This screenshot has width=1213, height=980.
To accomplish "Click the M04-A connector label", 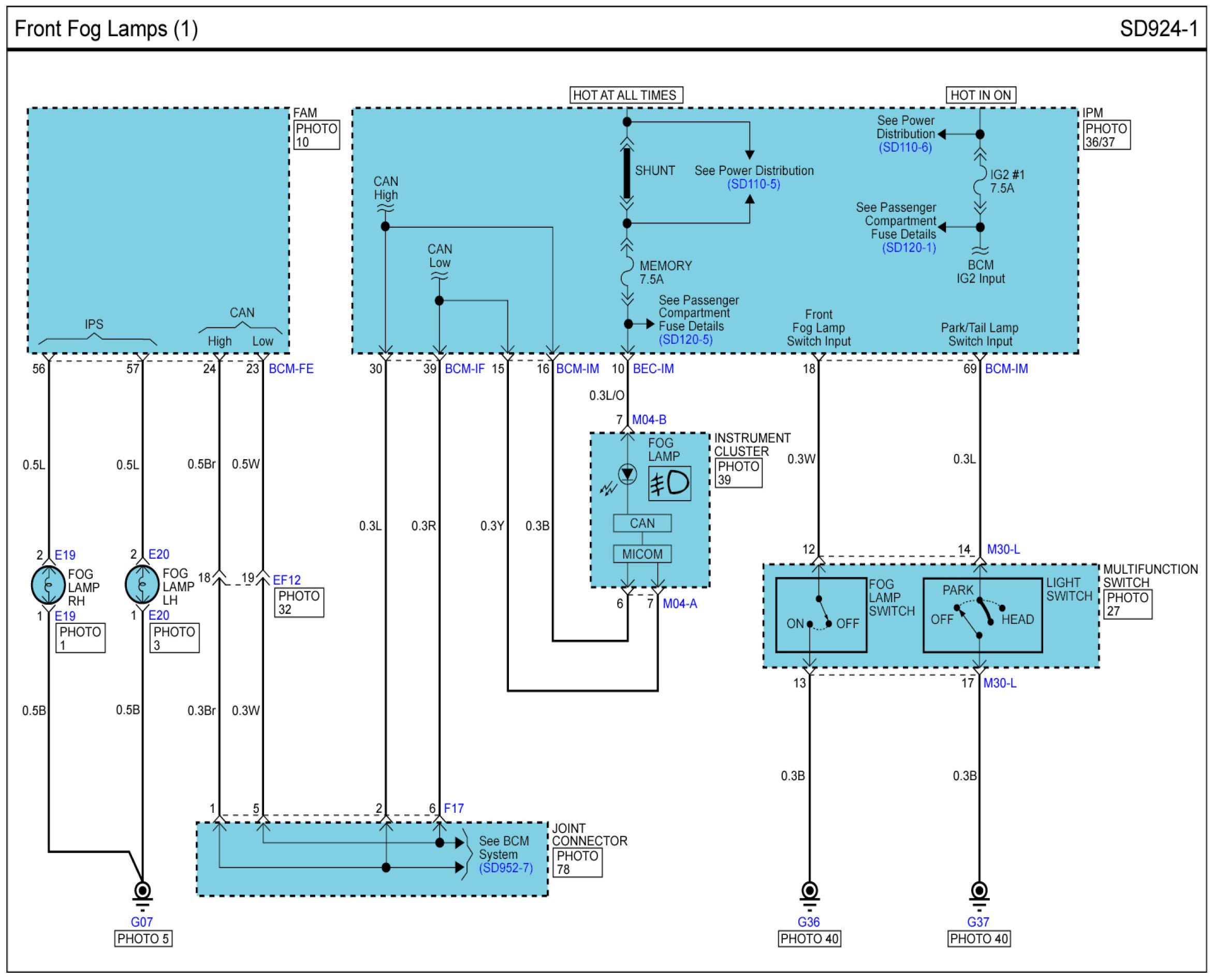I will pyautogui.click(x=680, y=604).
